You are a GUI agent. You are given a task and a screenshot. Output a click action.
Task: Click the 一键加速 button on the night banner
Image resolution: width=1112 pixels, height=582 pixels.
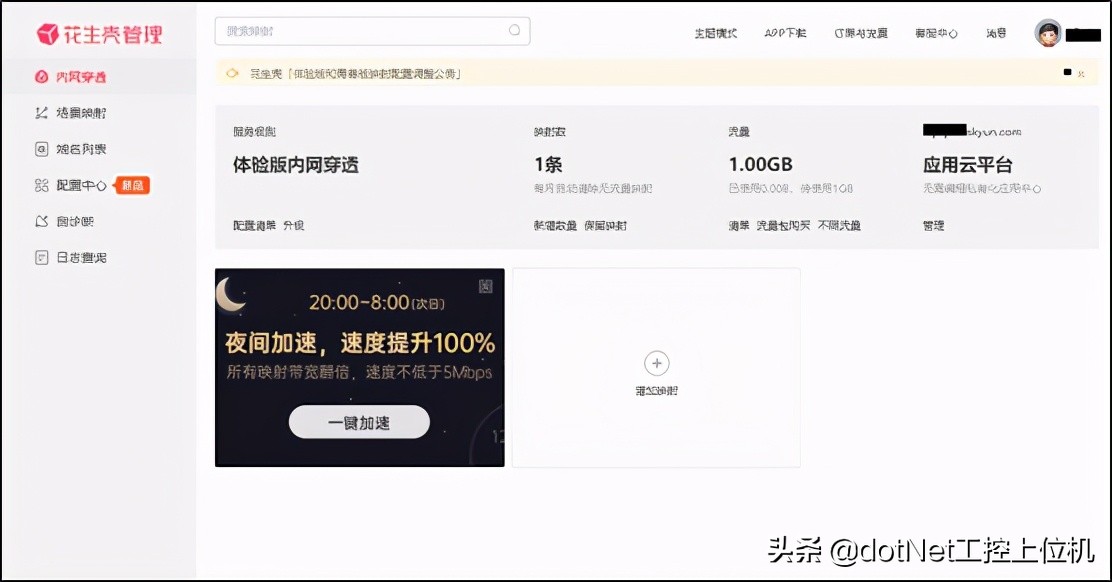(359, 421)
